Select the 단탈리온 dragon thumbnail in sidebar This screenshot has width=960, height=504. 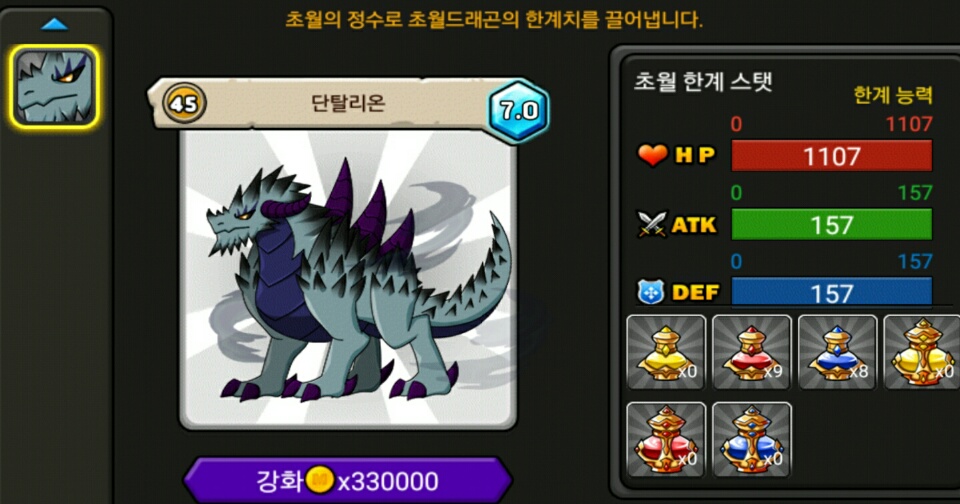coord(54,86)
